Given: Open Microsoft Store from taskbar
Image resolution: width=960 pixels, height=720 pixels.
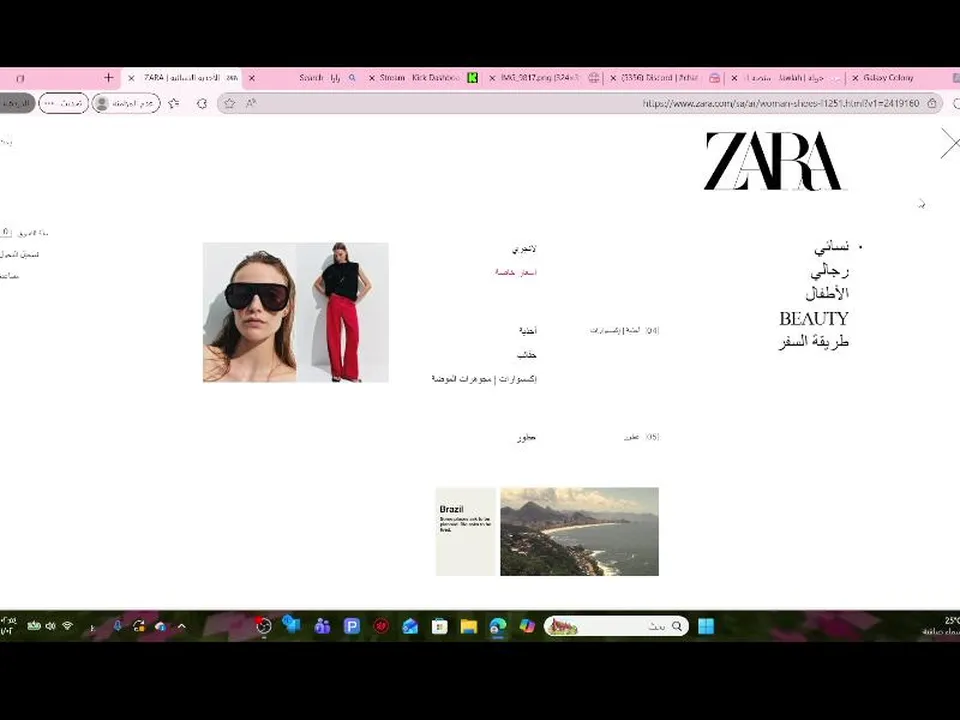Looking at the screenshot, I should (440, 626).
